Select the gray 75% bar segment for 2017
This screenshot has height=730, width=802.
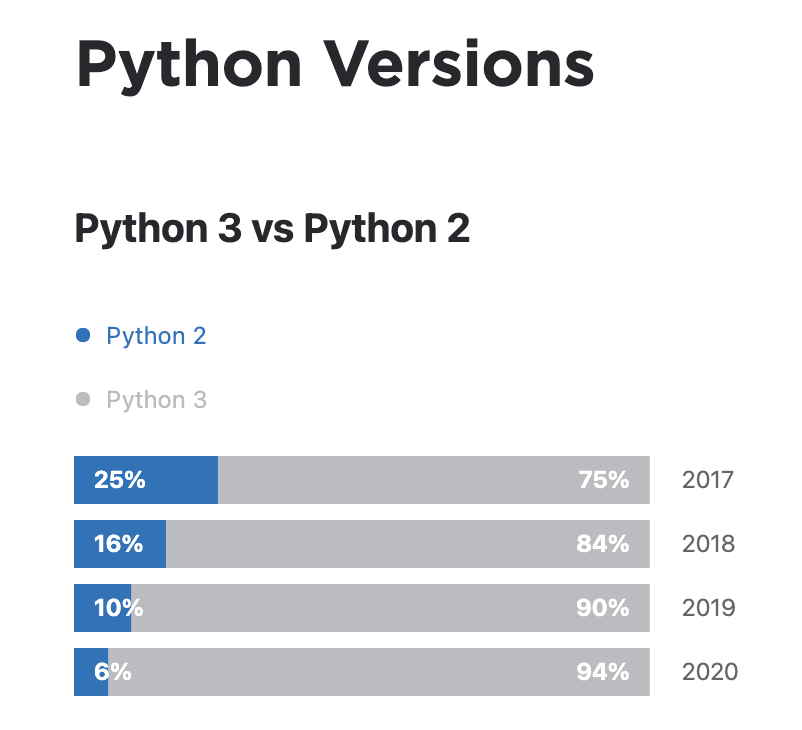(x=400, y=480)
